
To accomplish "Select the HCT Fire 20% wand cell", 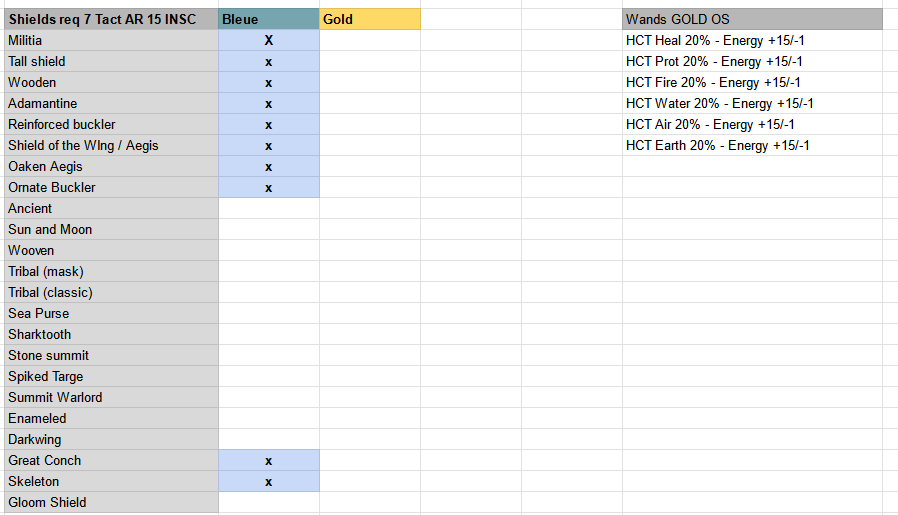I will pyautogui.click(x=713, y=83).
